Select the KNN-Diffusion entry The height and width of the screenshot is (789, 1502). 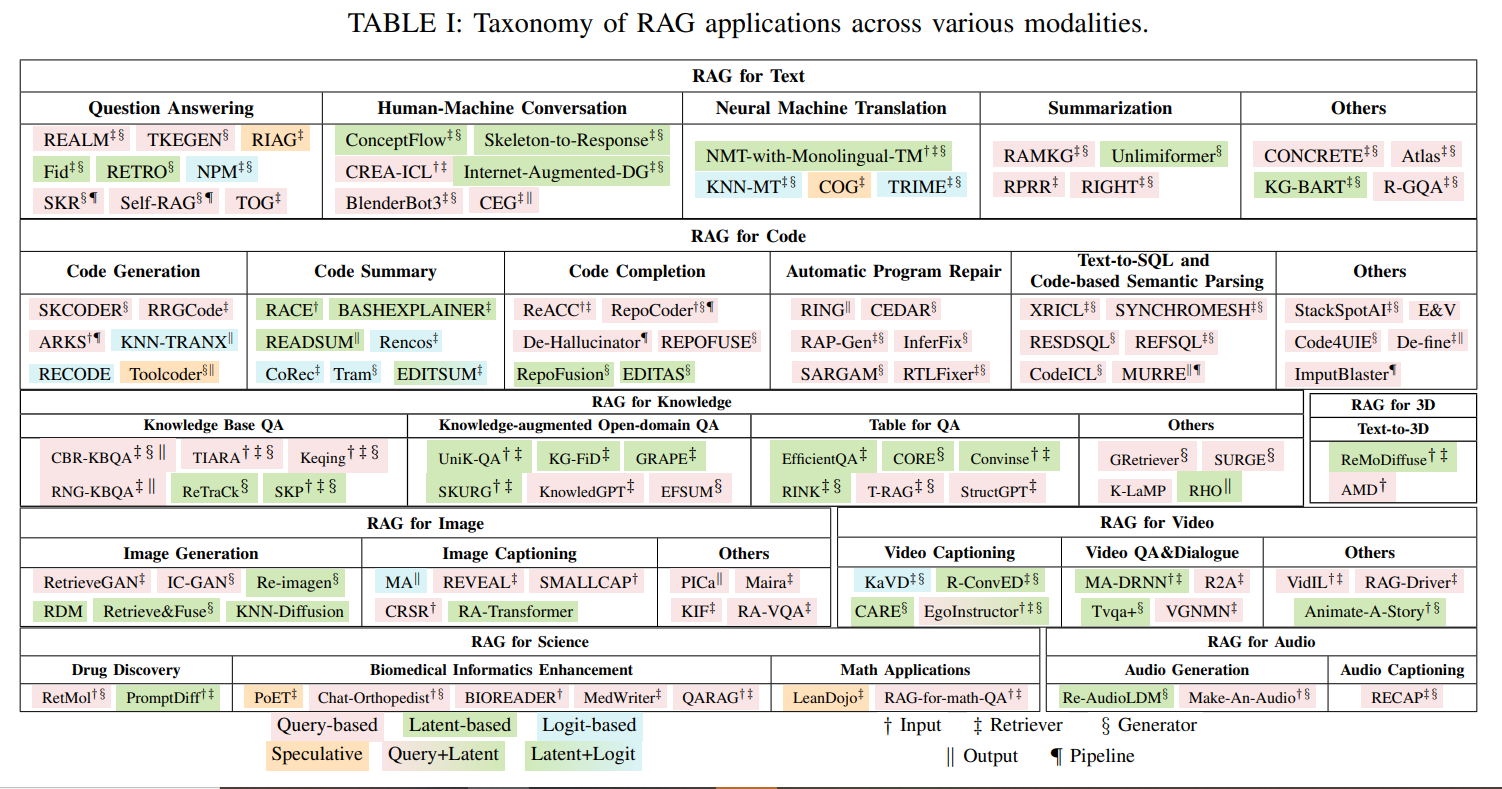[x=287, y=611]
